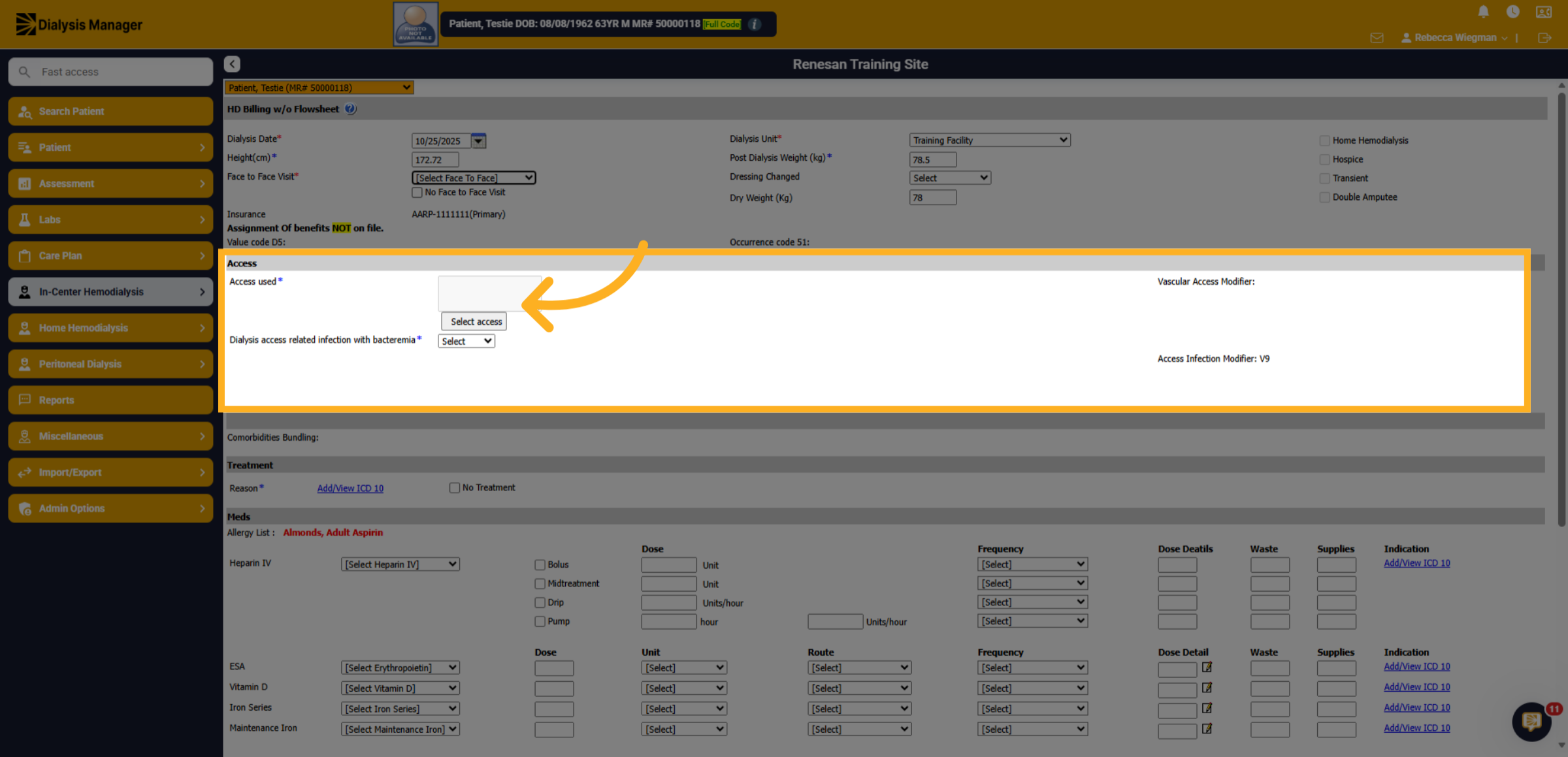Check the No Treatment box
Screen dimensions: 1568x757
[454, 487]
